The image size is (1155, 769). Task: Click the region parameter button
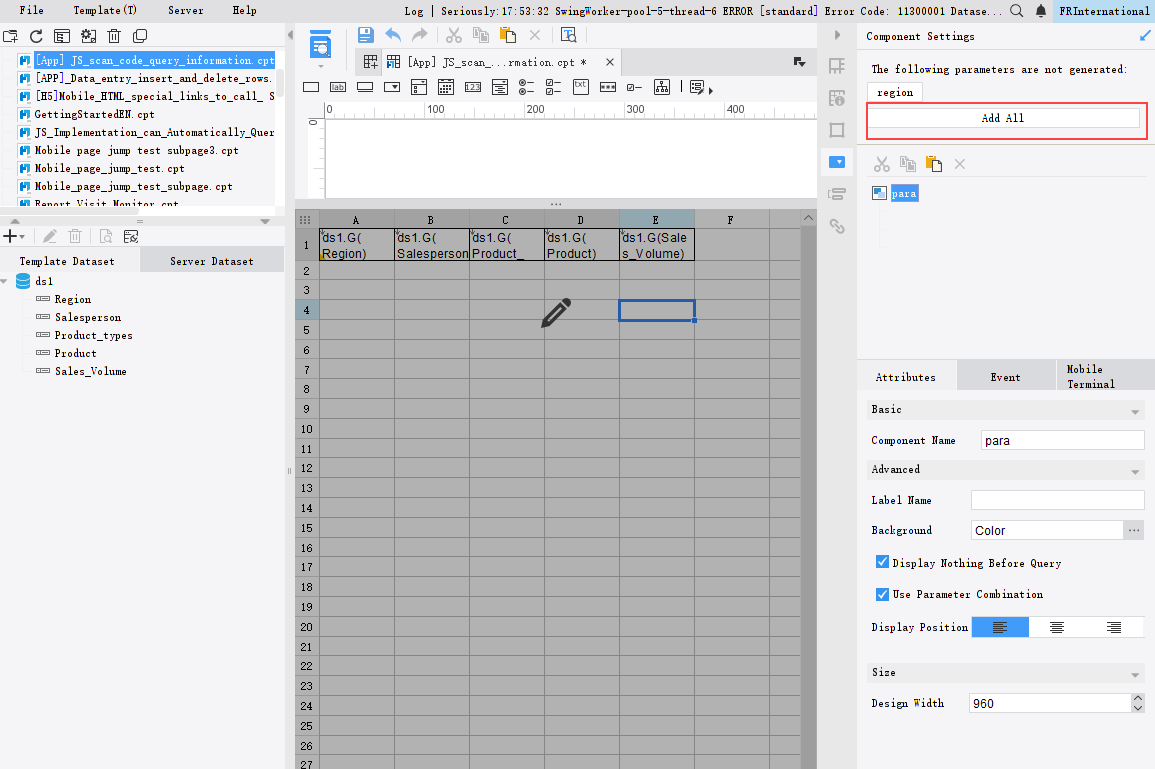[x=894, y=92]
